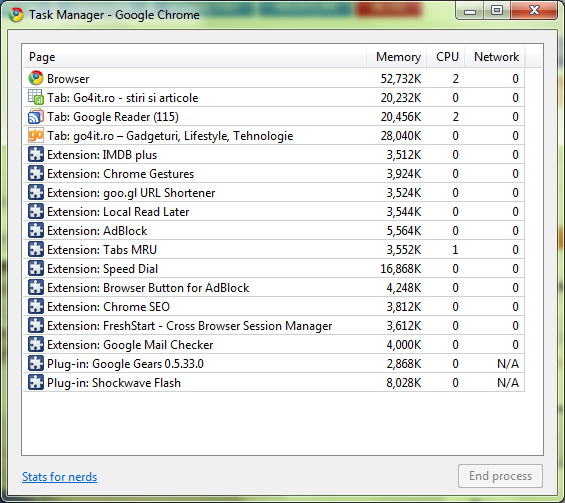Select the Tab: go4it.ro – Gadgeturi, Lifestyle, Tehnologie row

(274, 135)
